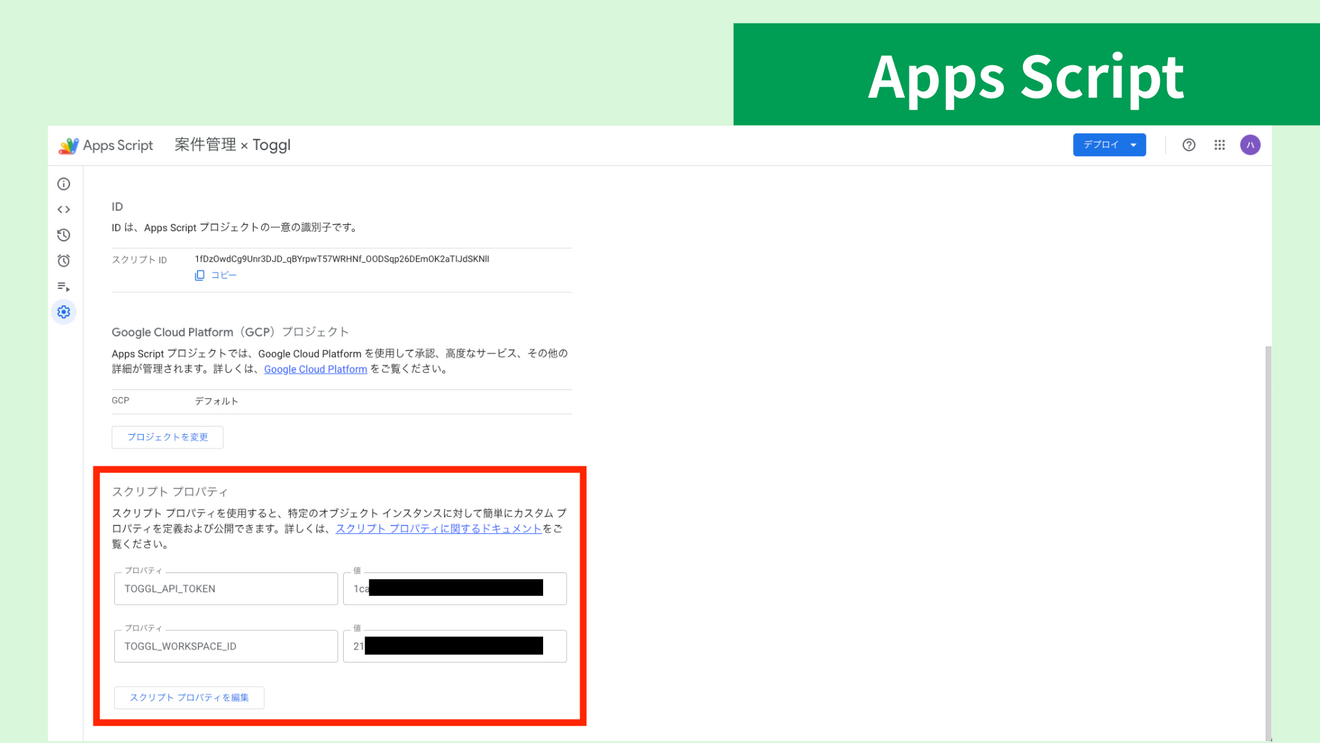This screenshot has height=743, width=1320.
Task: Click the GCP value デフォルト
Action: pos(216,401)
